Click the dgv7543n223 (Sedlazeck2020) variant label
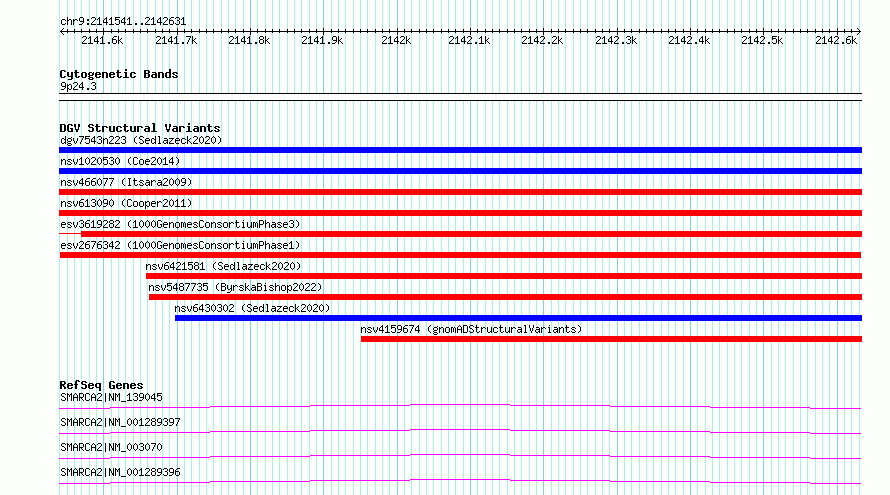The width and height of the screenshot is (890, 495). [x=141, y=140]
